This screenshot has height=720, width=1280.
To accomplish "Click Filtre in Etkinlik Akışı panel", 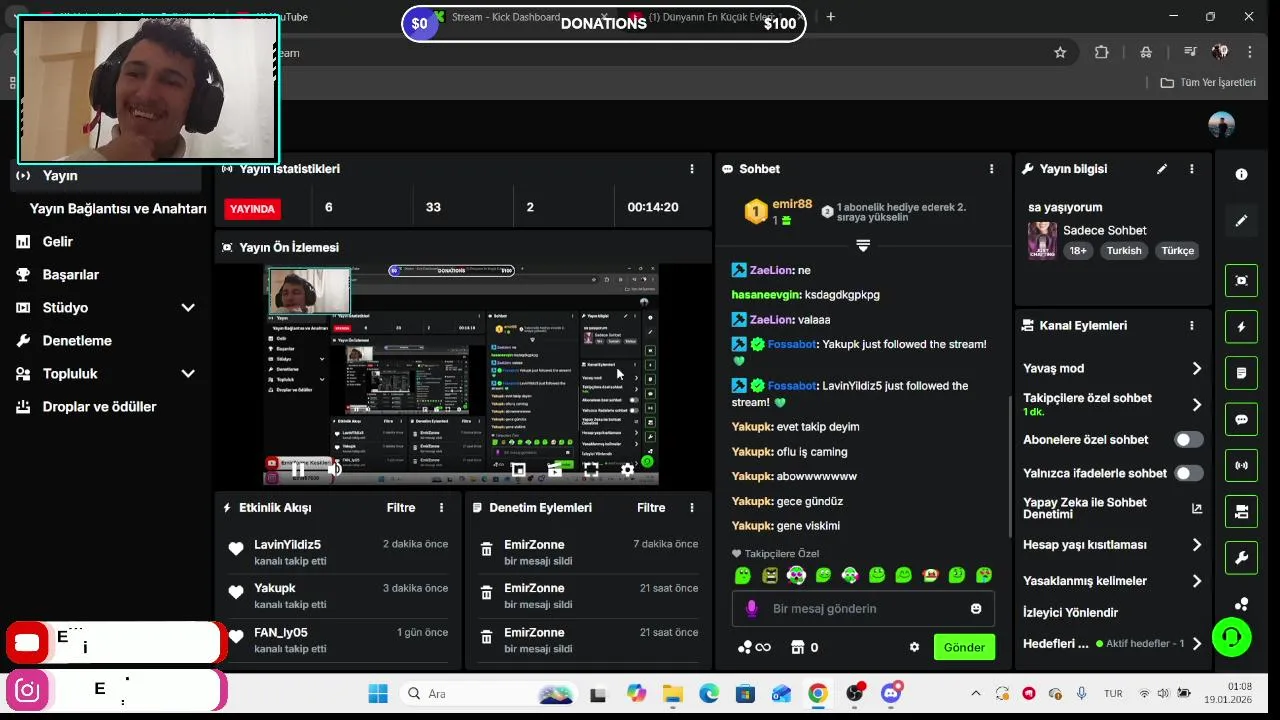I will pyautogui.click(x=401, y=507).
